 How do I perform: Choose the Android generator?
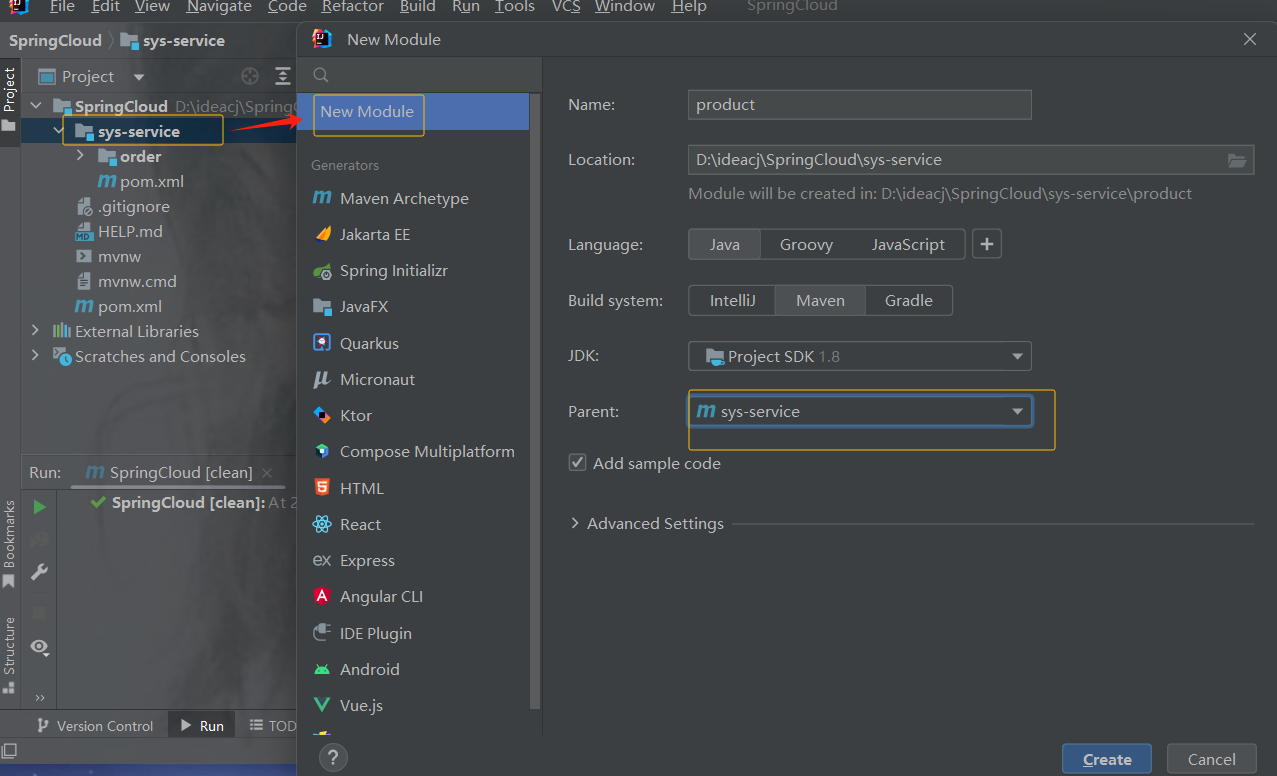357,669
